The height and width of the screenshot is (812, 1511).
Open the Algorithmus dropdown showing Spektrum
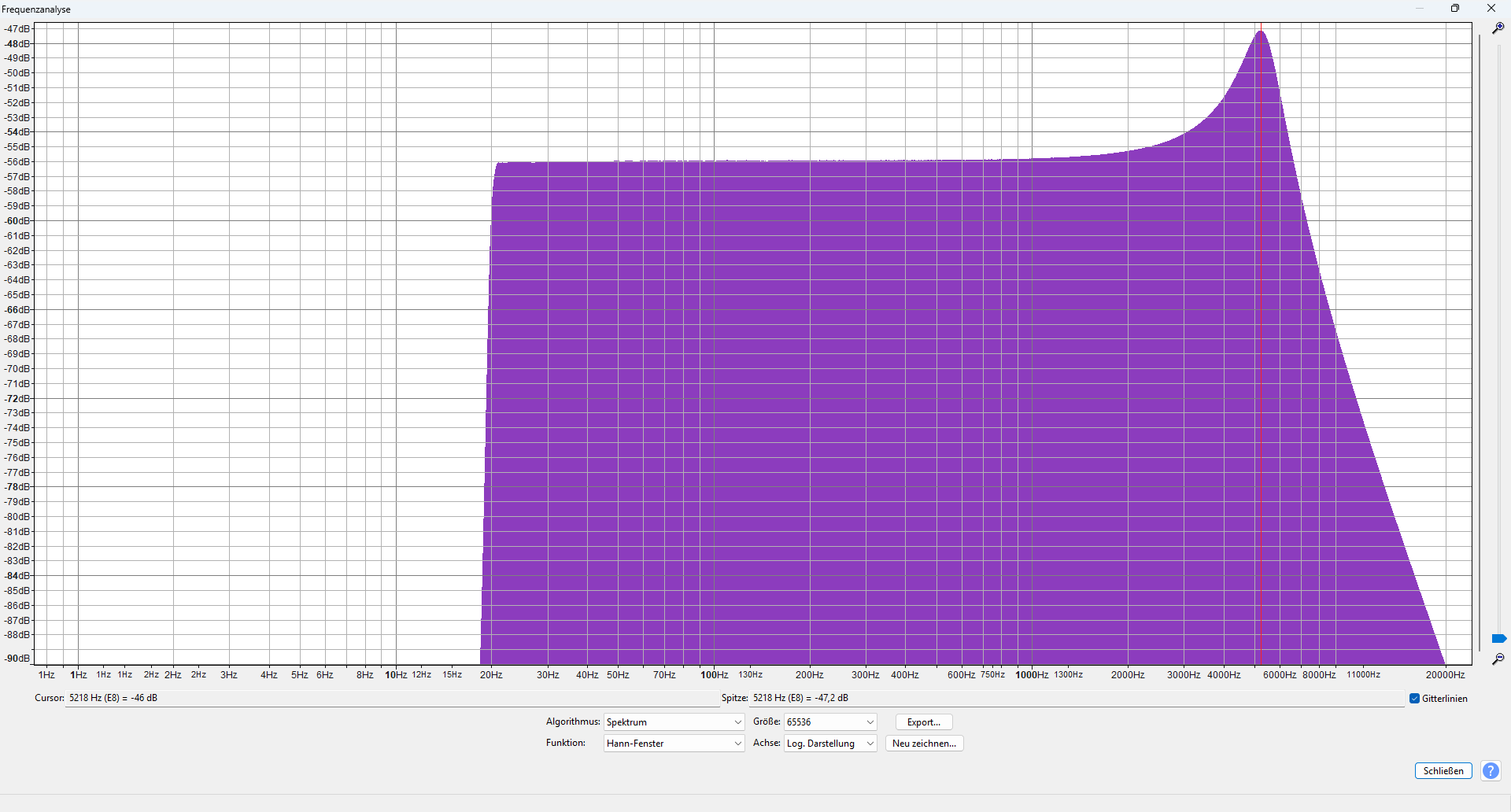click(x=674, y=722)
